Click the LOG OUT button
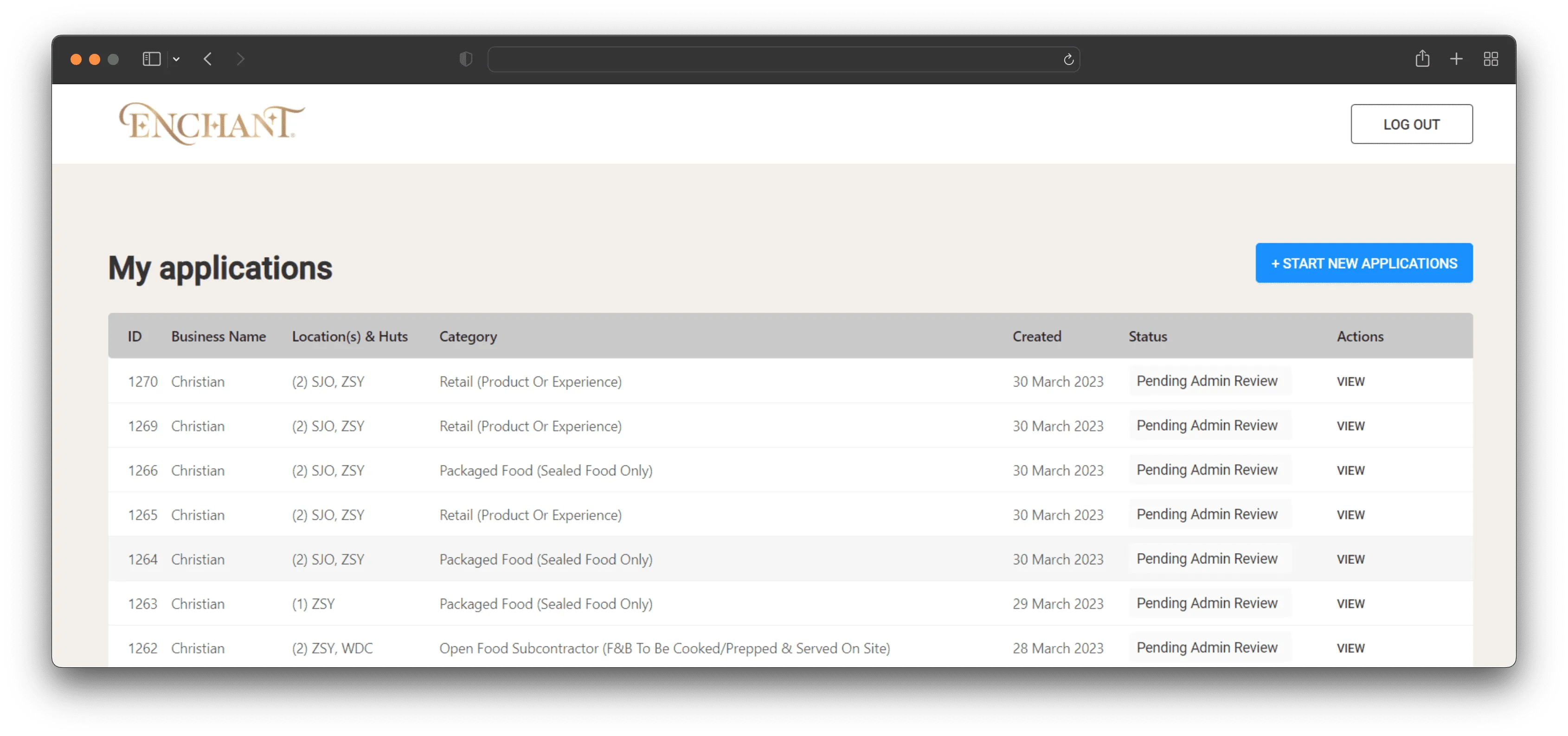The image size is (1568, 736). [x=1411, y=124]
